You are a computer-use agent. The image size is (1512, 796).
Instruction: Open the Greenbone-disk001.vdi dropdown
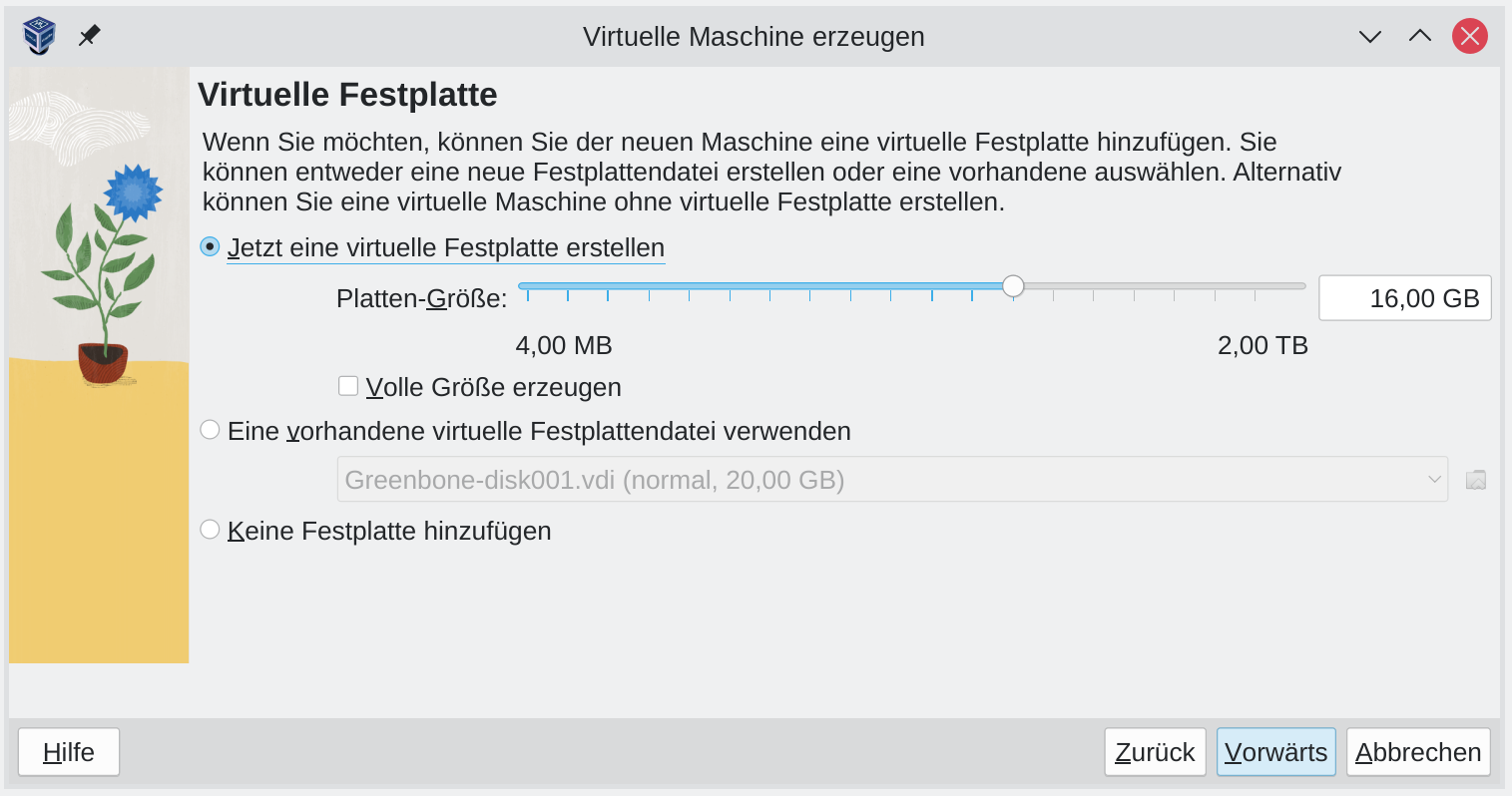pyautogui.click(x=892, y=480)
